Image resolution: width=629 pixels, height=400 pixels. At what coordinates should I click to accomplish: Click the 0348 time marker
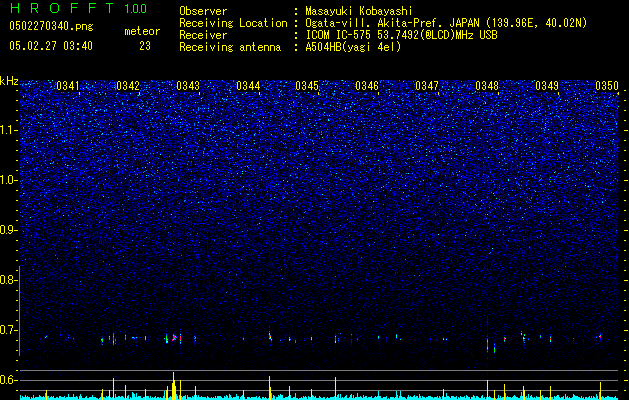coord(487,86)
